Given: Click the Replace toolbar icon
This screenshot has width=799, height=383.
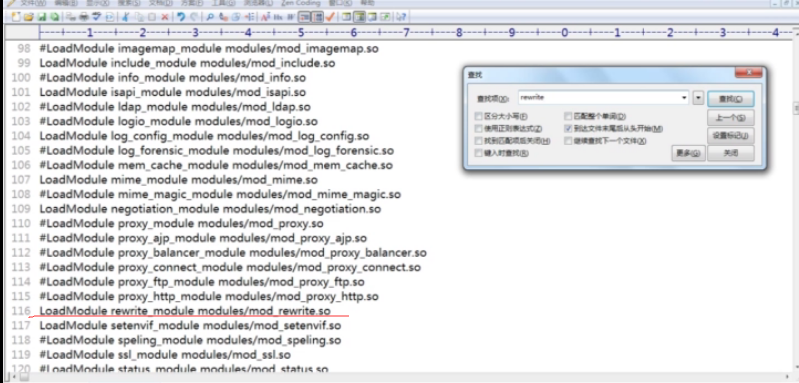Looking at the screenshot, I should click(x=223, y=17).
